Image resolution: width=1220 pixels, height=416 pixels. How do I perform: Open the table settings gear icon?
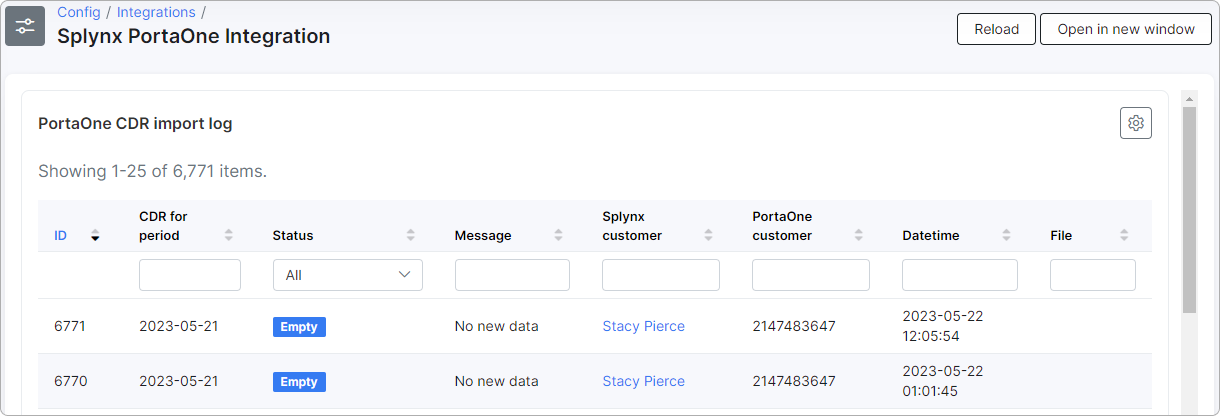(x=1135, y=123)
